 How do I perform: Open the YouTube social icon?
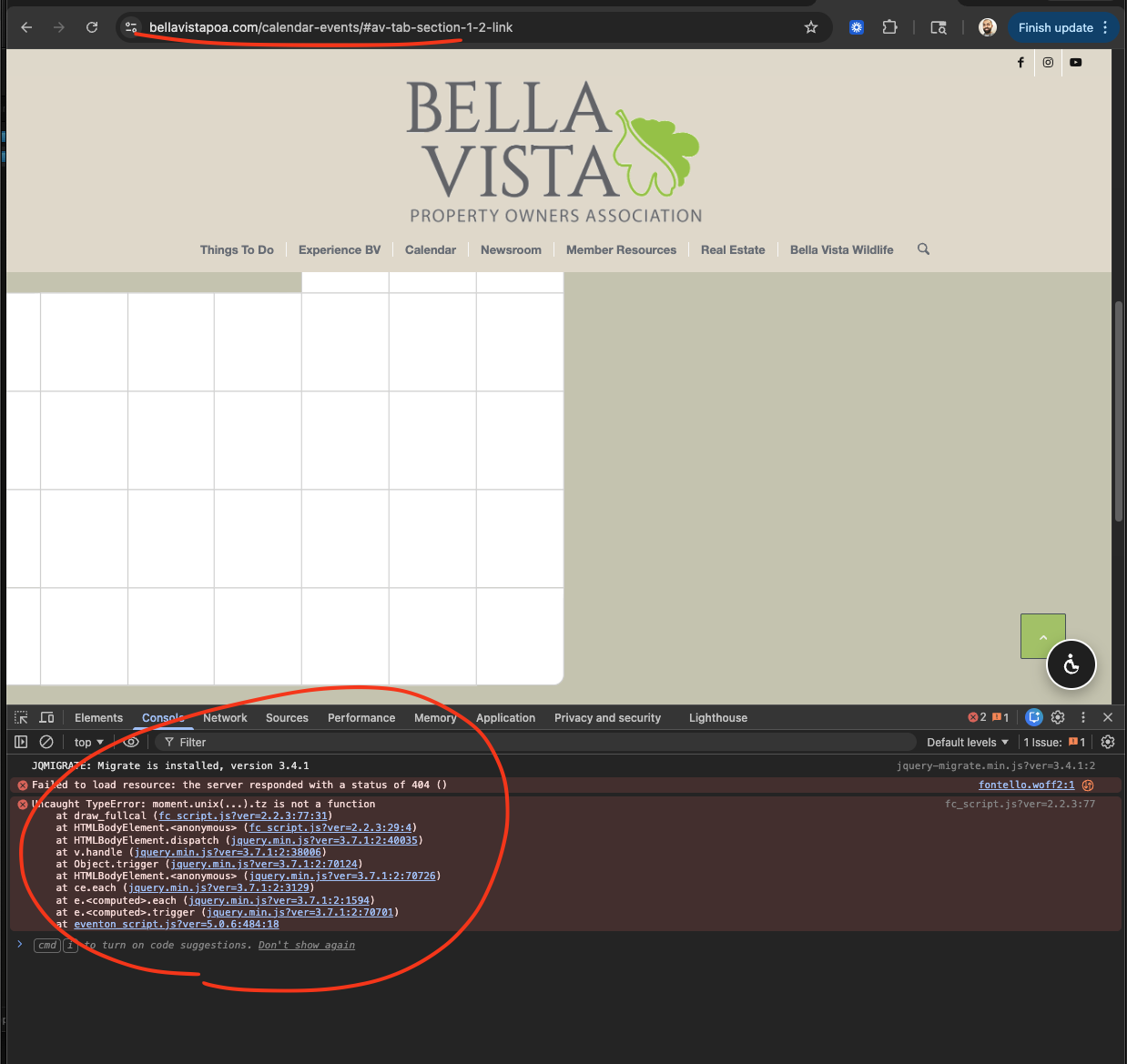[1076, 63]
